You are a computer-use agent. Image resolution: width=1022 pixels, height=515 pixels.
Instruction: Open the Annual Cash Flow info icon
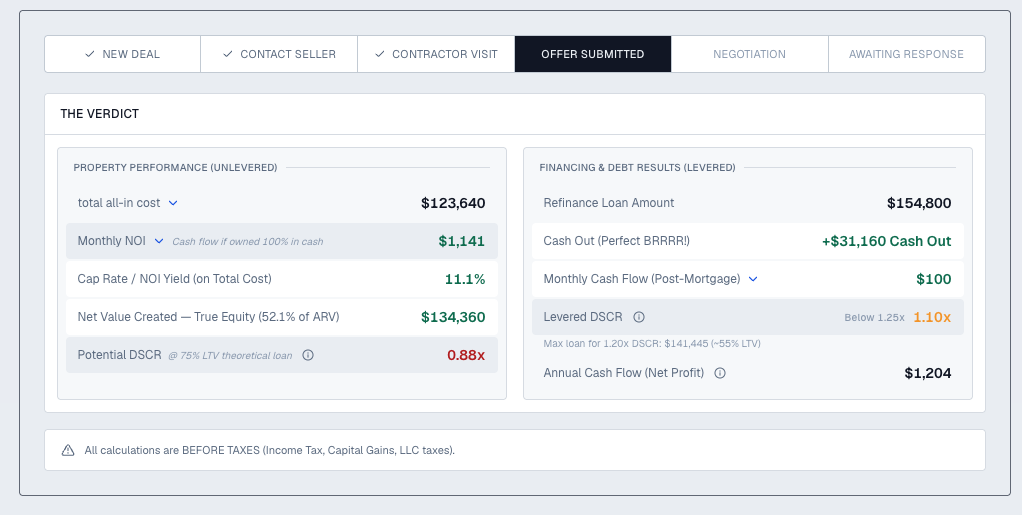tap(720, 374)
